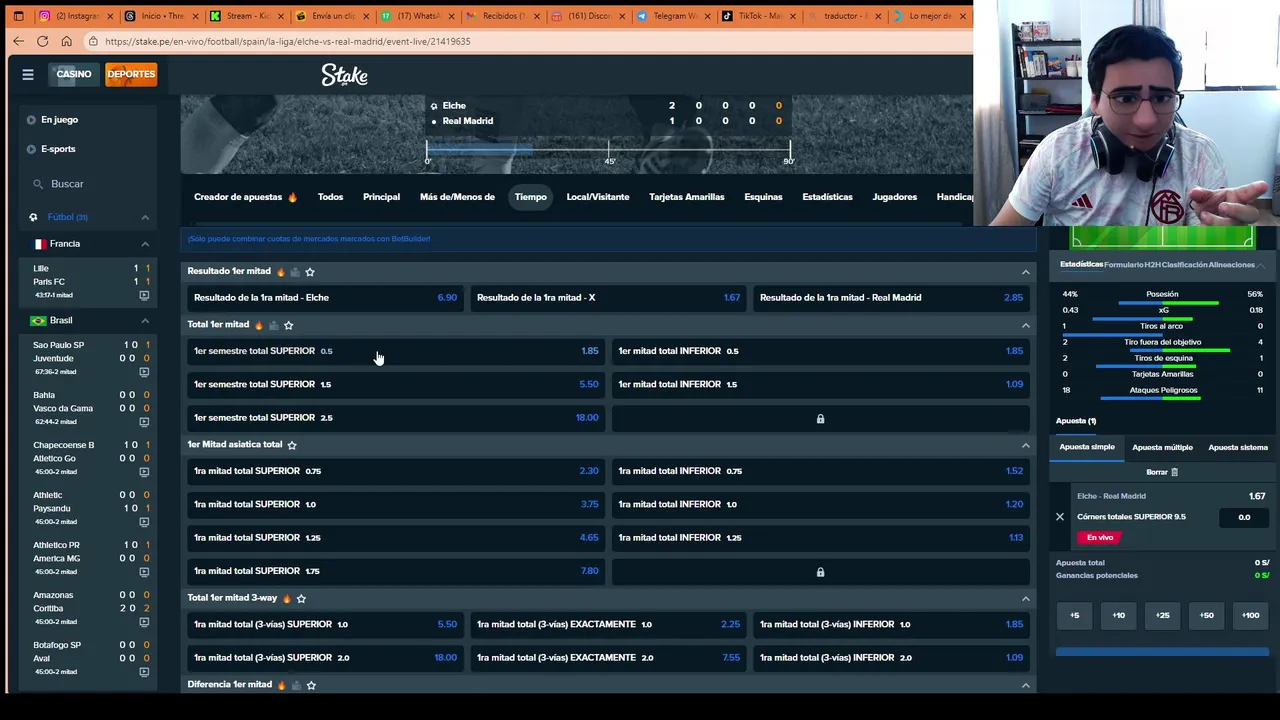Click the search magnifier icon in sidebar
Viewport: 1280px width, 720px height.
[38, 184]
